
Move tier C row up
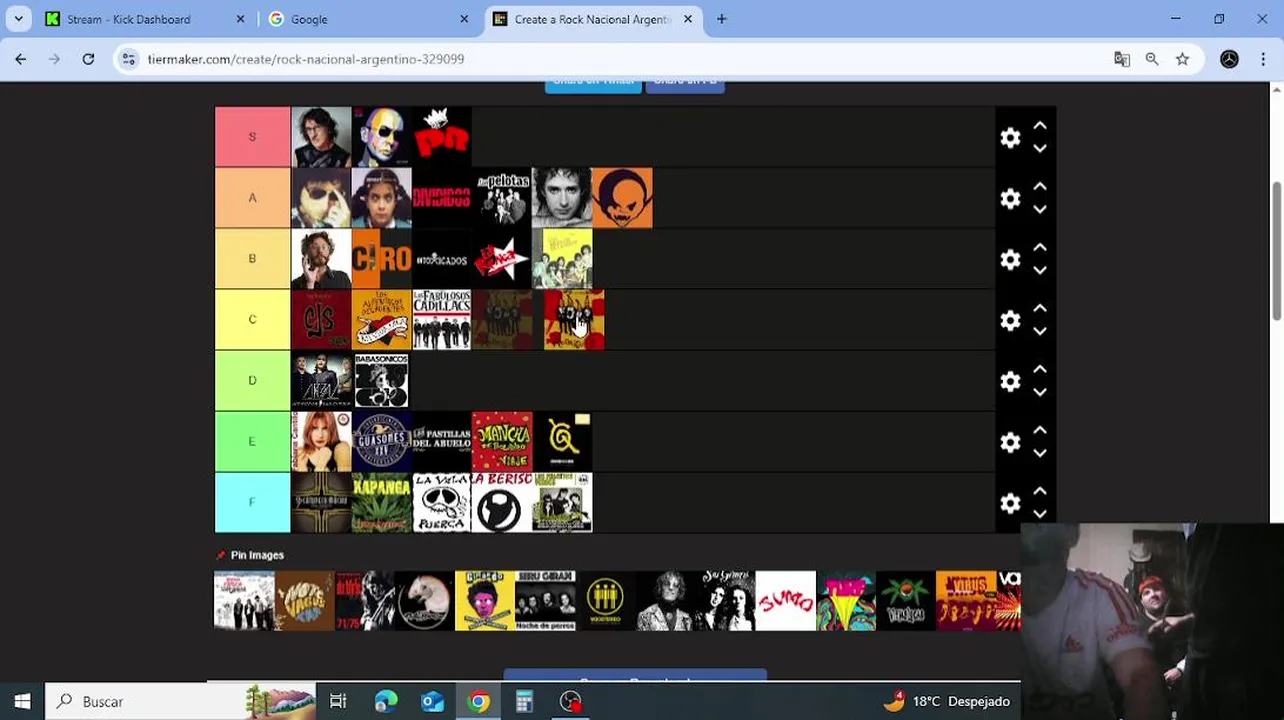[x=1040, y=309]
